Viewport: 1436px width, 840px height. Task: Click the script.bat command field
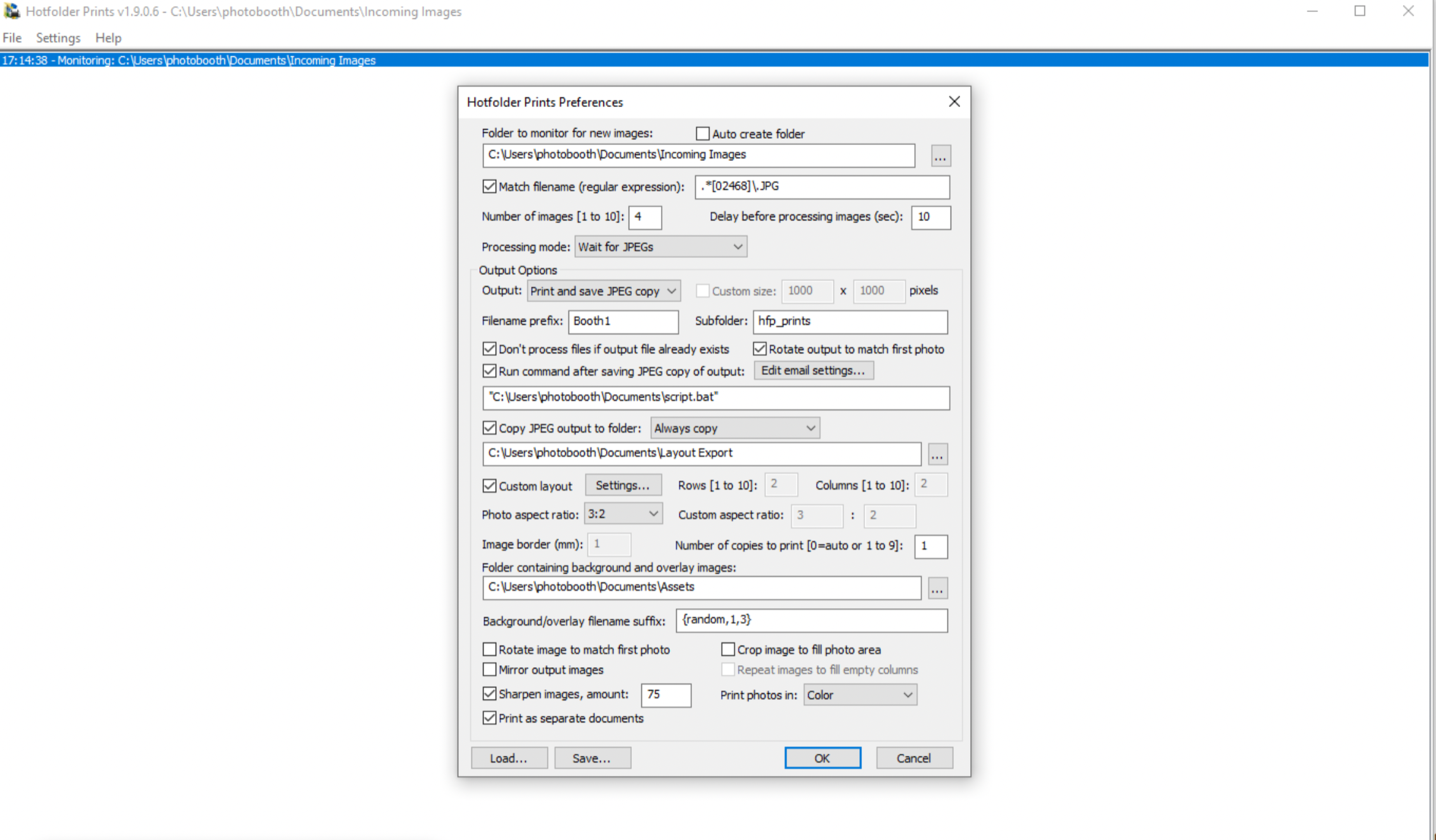716,398
